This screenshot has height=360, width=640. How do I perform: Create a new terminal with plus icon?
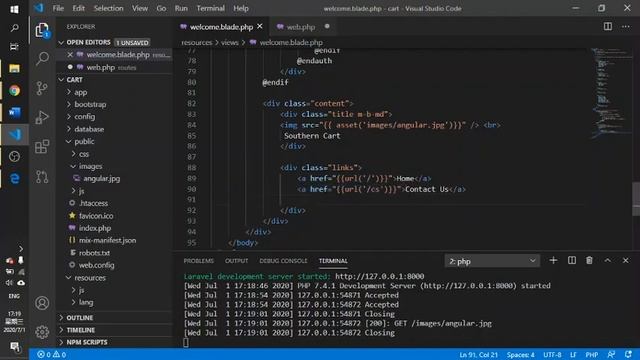click(x=553, y=260)
